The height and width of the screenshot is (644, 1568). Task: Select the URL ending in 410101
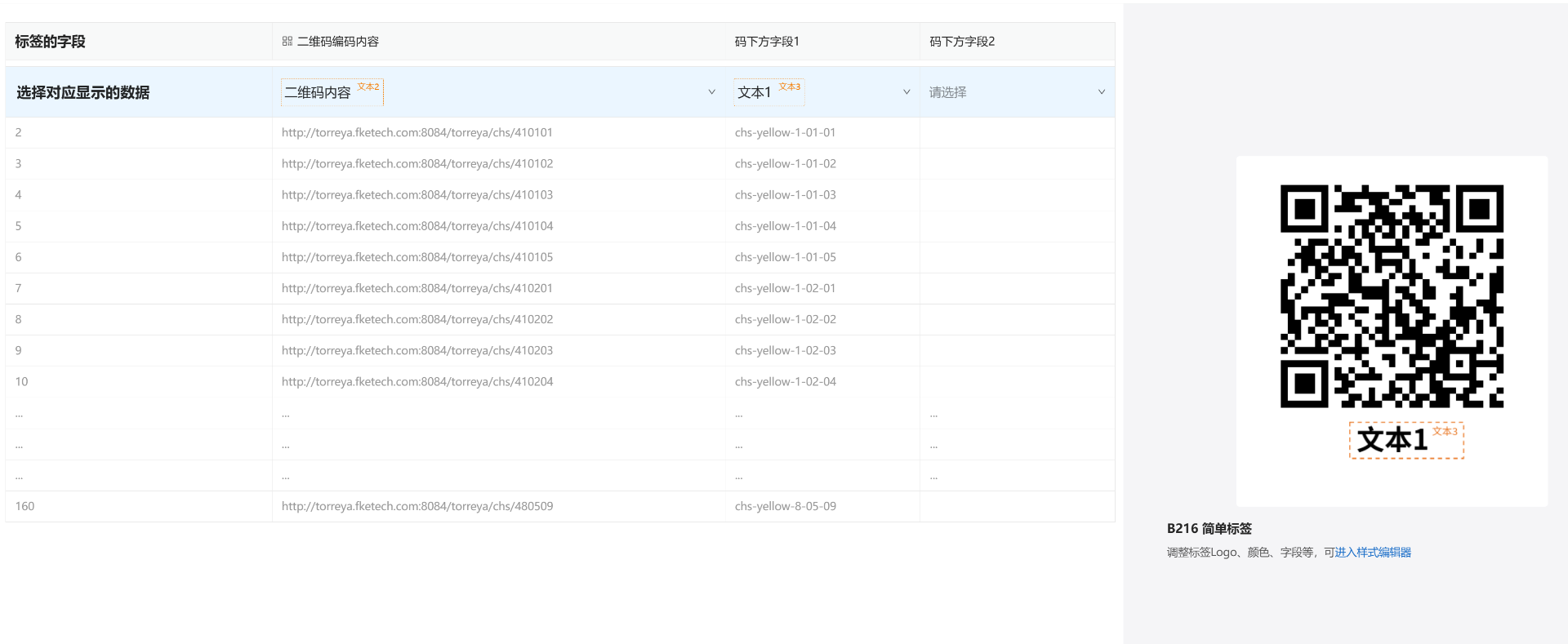tap(417, 132)
